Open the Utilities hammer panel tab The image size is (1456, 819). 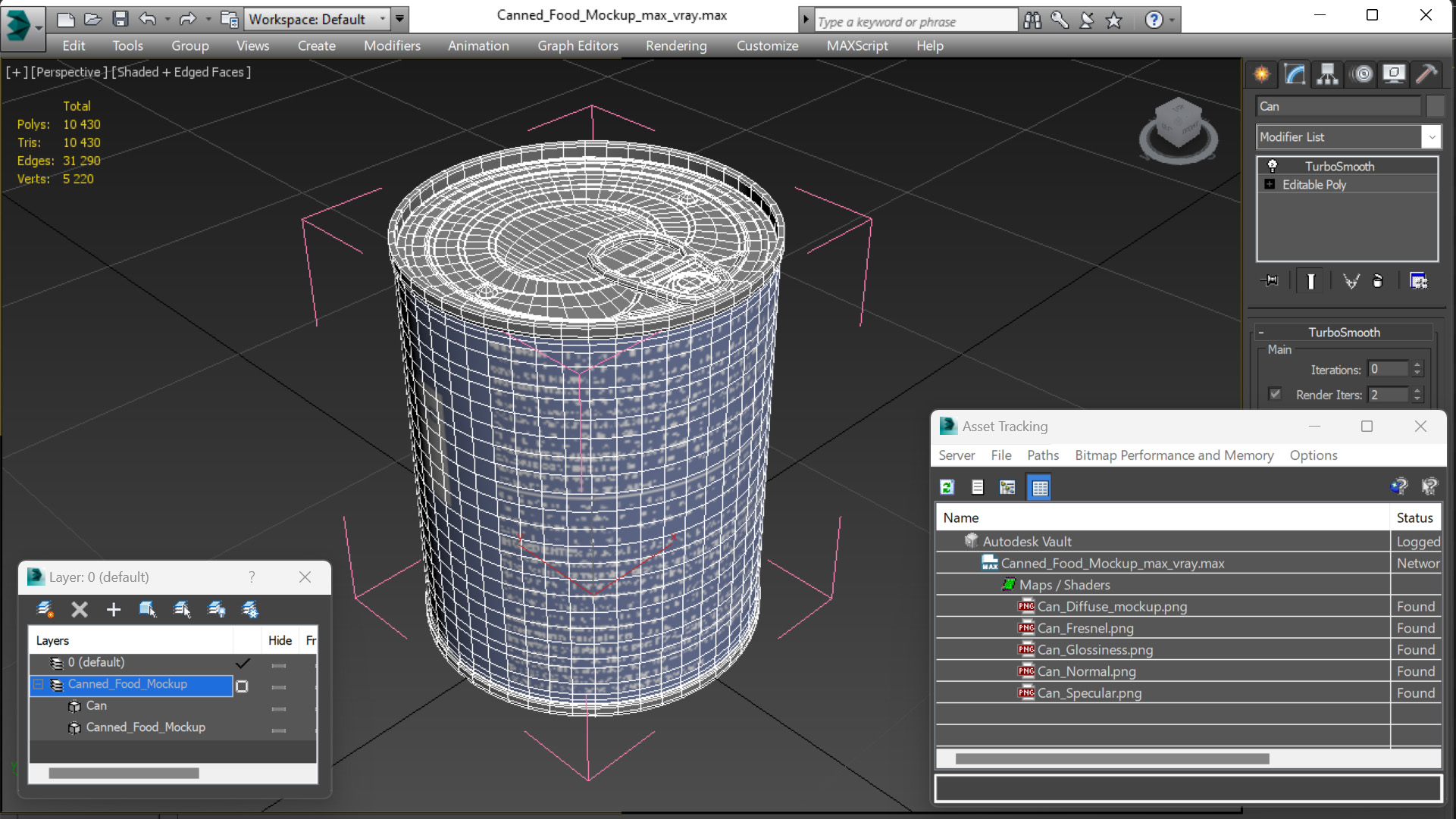[1426, 73]
